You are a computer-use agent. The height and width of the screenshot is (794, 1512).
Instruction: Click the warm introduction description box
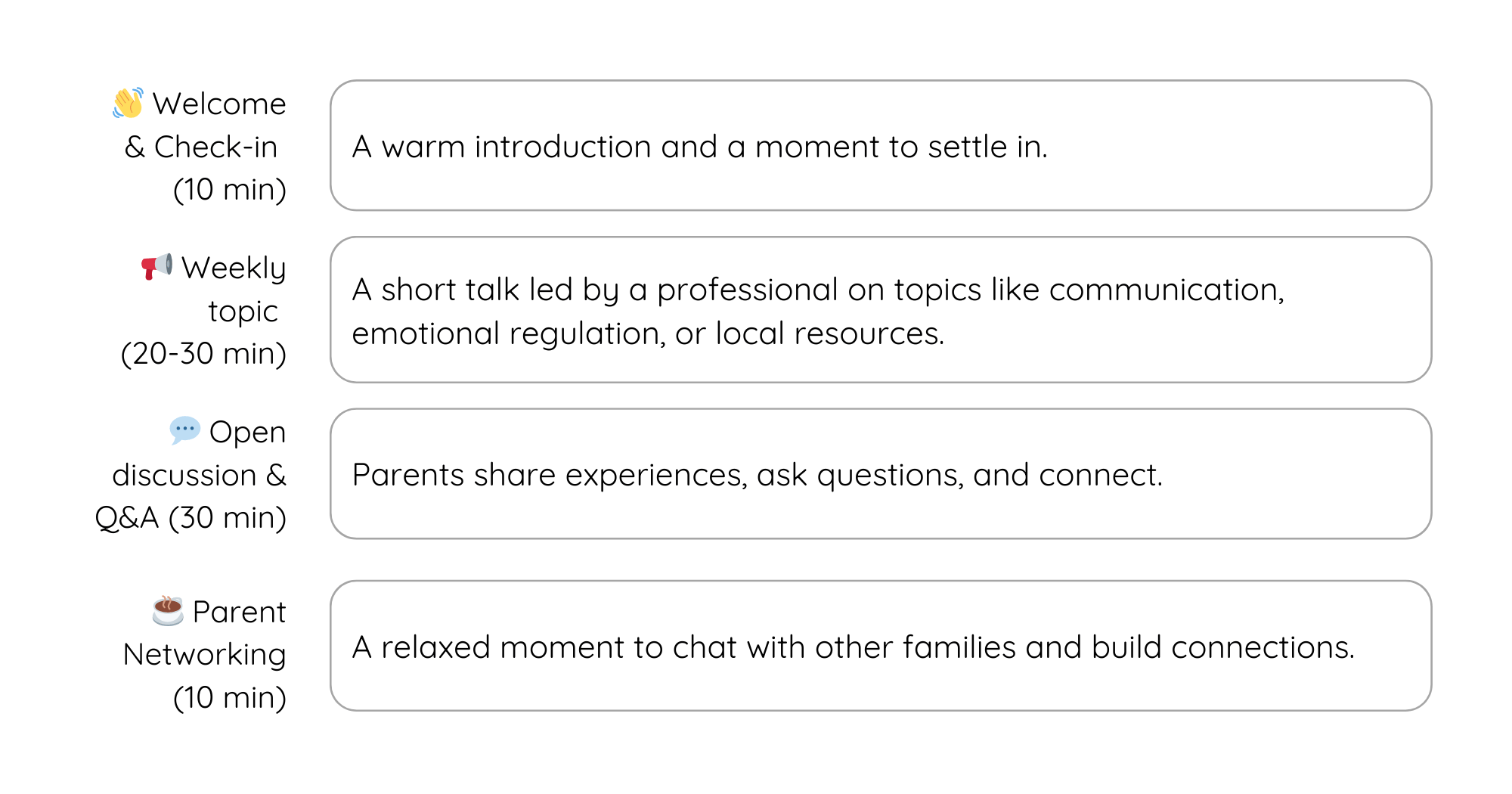[881, 145]
